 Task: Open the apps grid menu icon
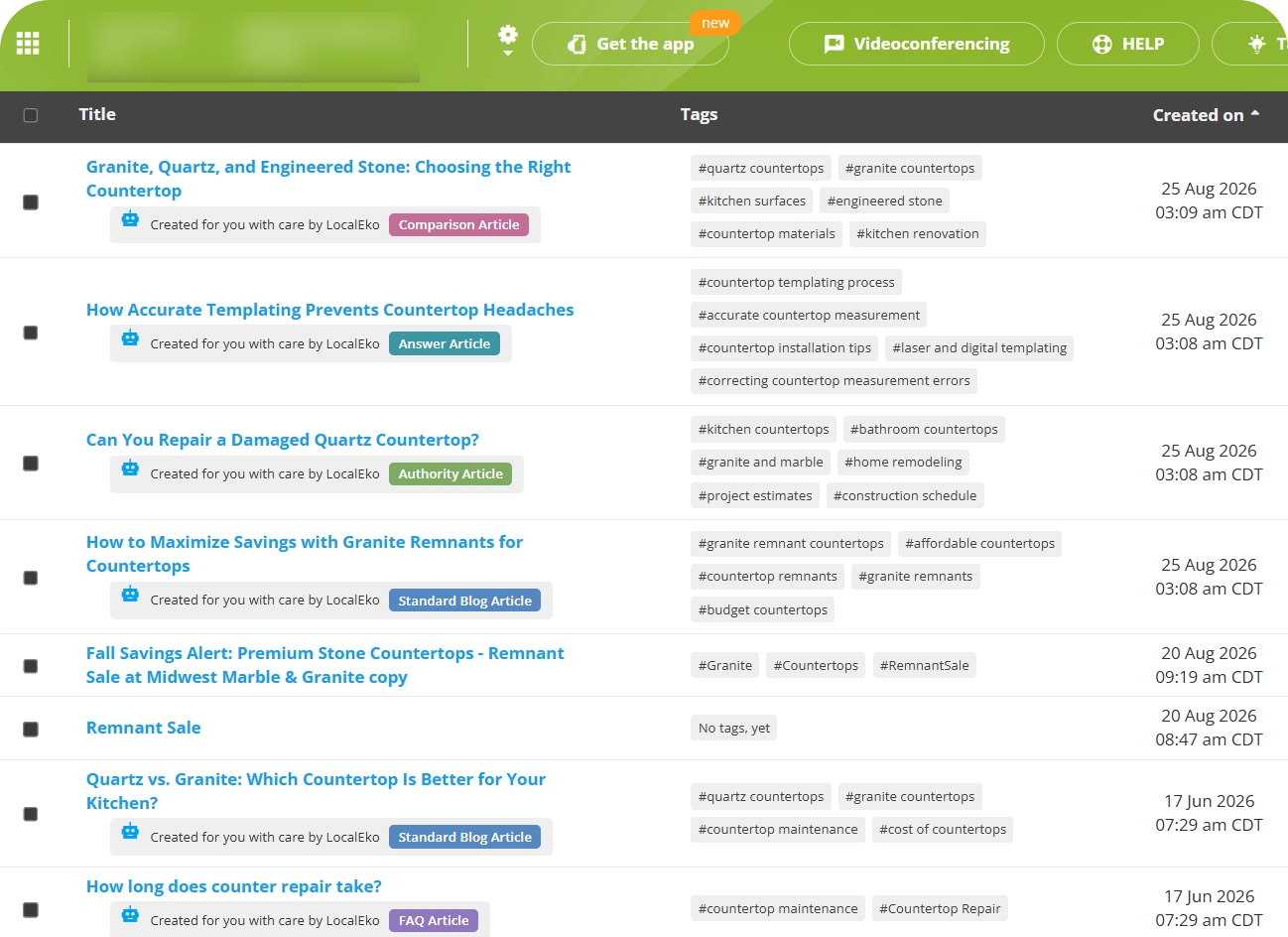tap(28, 44)
